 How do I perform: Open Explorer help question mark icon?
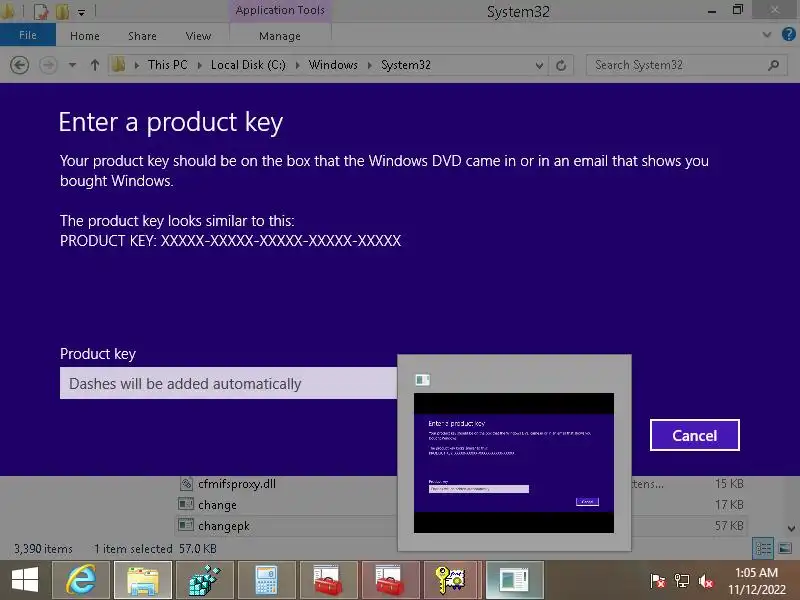[x=788, y=35]
